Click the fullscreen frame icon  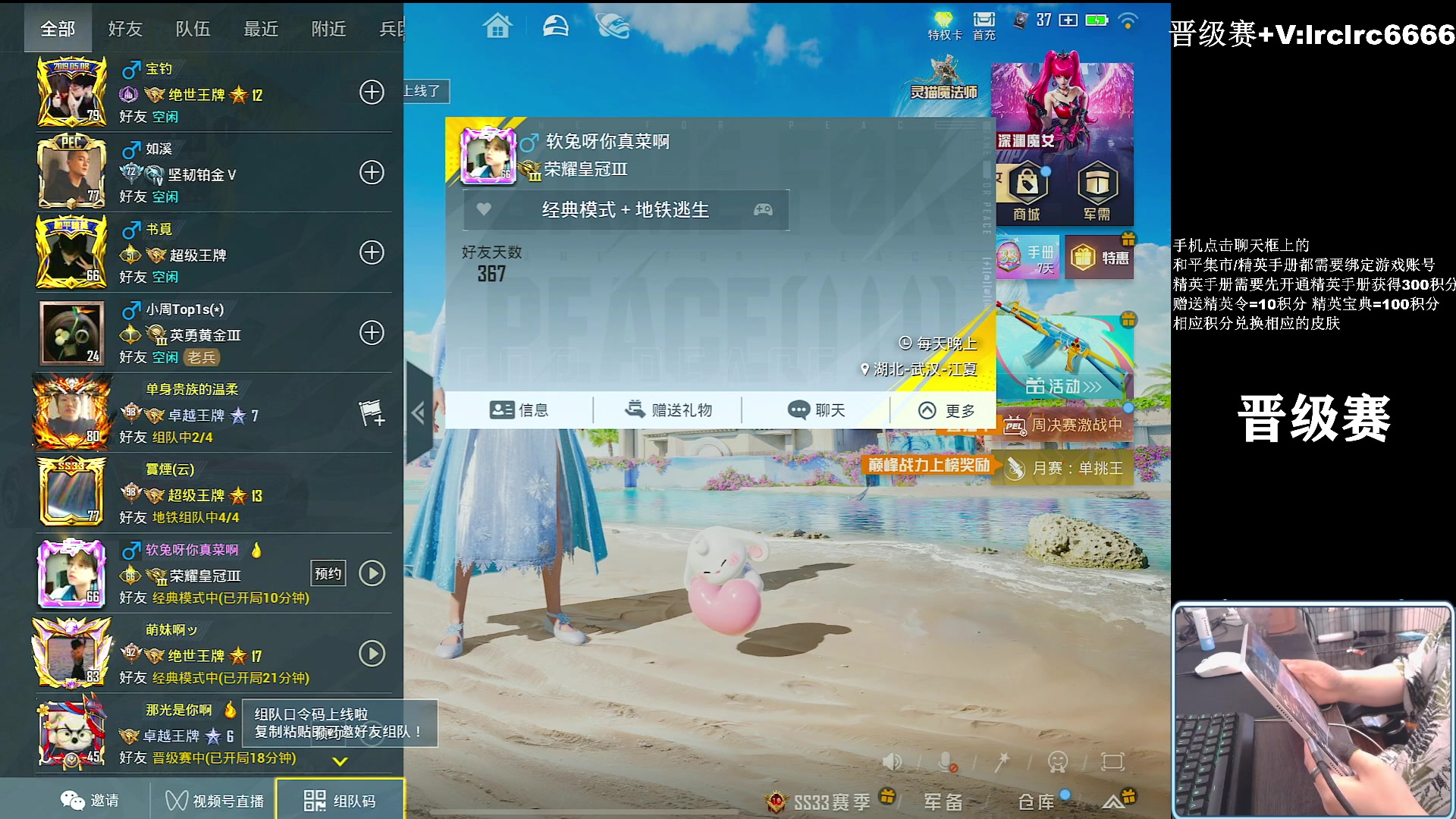pyautogui.click(x=1112, y=761)
